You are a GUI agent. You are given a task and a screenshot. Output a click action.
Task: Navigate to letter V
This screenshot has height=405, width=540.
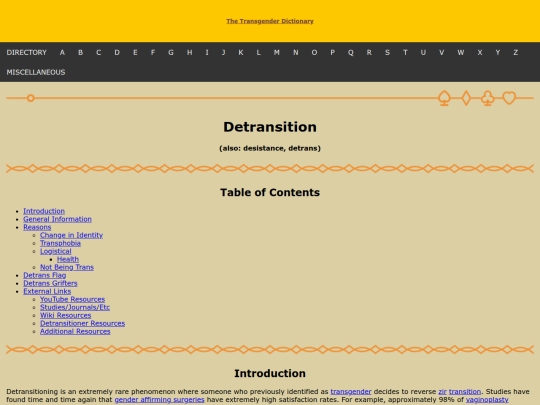[x=442, y=52]
